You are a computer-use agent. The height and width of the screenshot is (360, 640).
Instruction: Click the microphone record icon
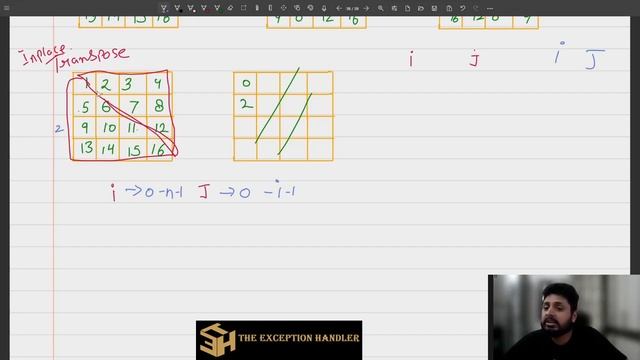coord(324,8)
